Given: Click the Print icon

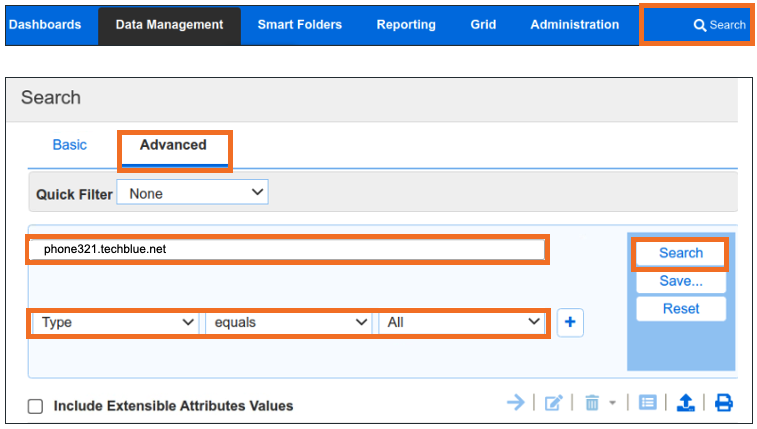Looking at the screenshot, I should [723, 402].
